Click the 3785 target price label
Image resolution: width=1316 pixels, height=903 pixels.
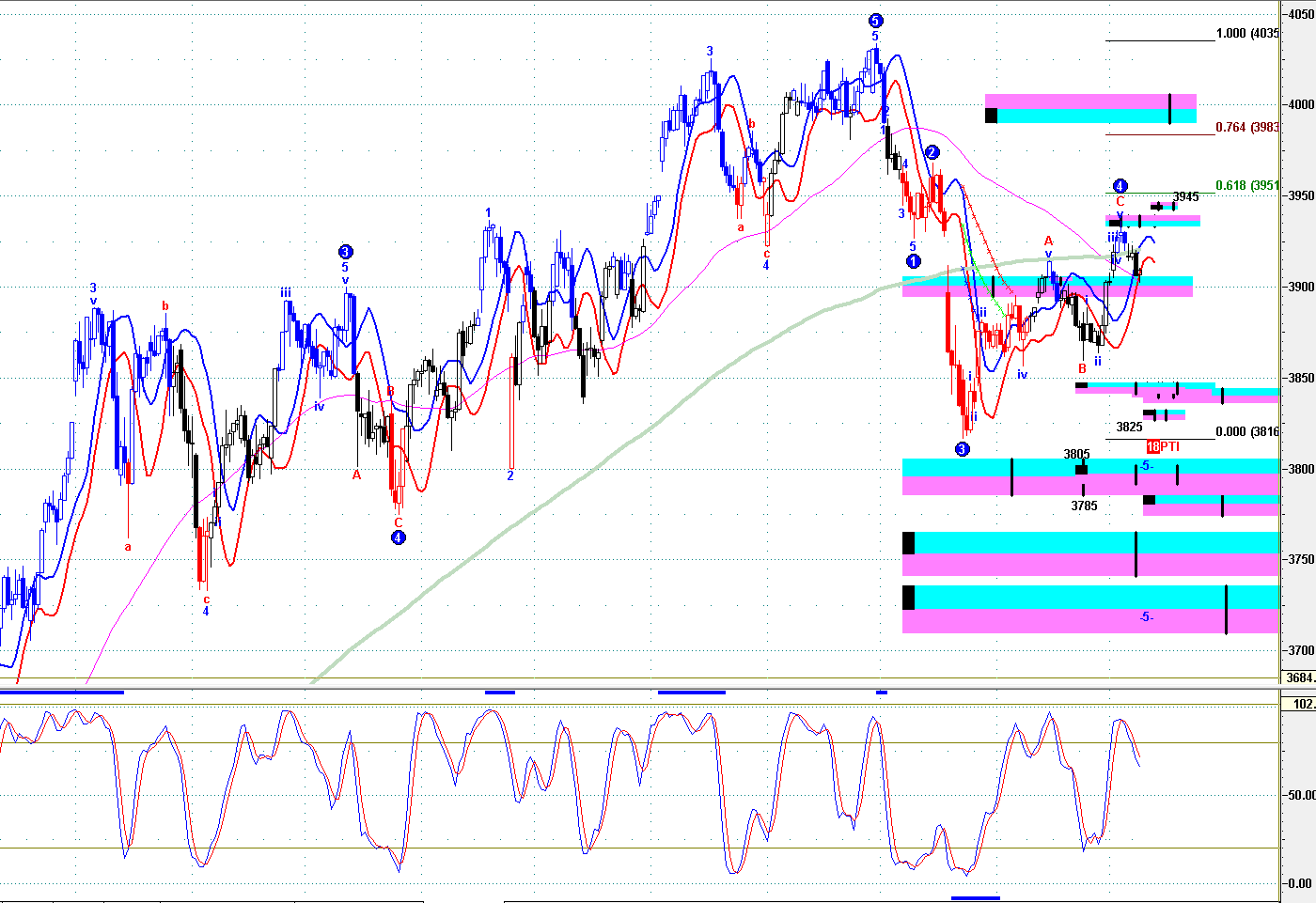[1084, 506]
